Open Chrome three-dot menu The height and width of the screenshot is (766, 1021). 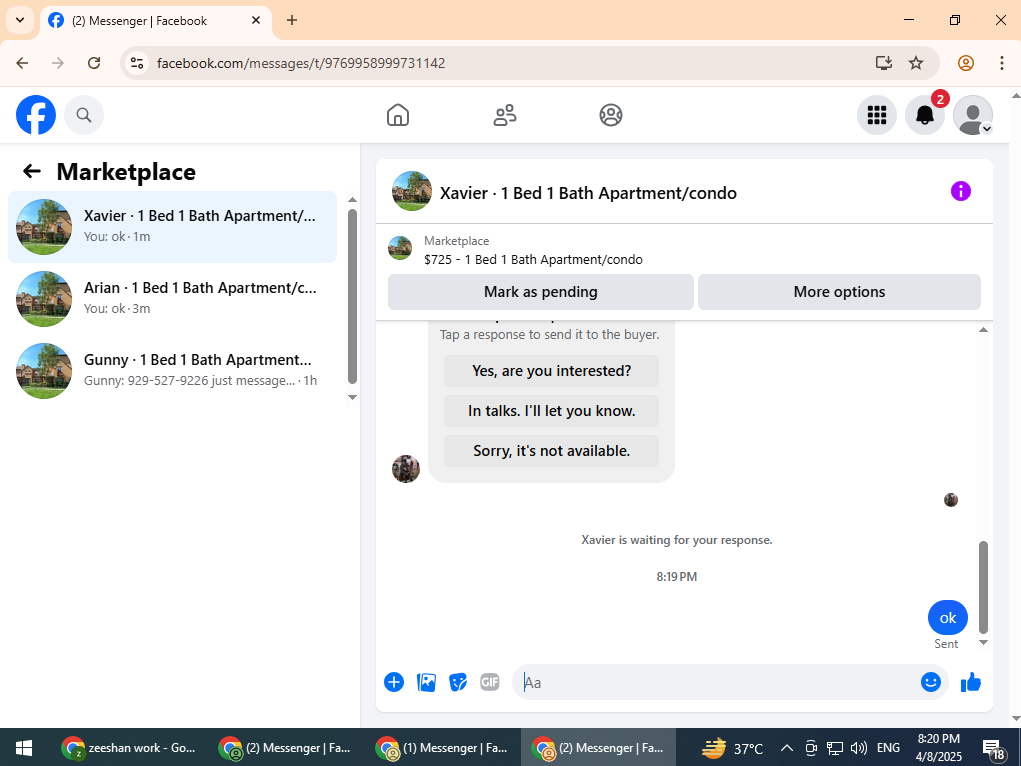tap(1001, 63)
